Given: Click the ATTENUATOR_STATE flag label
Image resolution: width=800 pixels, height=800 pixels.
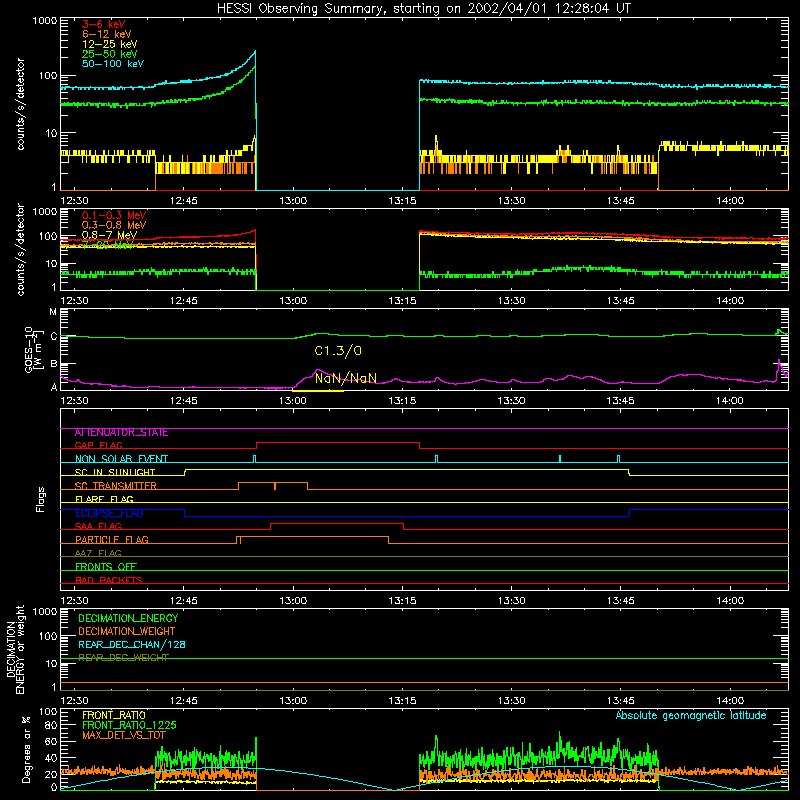Looking at the screenshot, I should click(121, 433).
